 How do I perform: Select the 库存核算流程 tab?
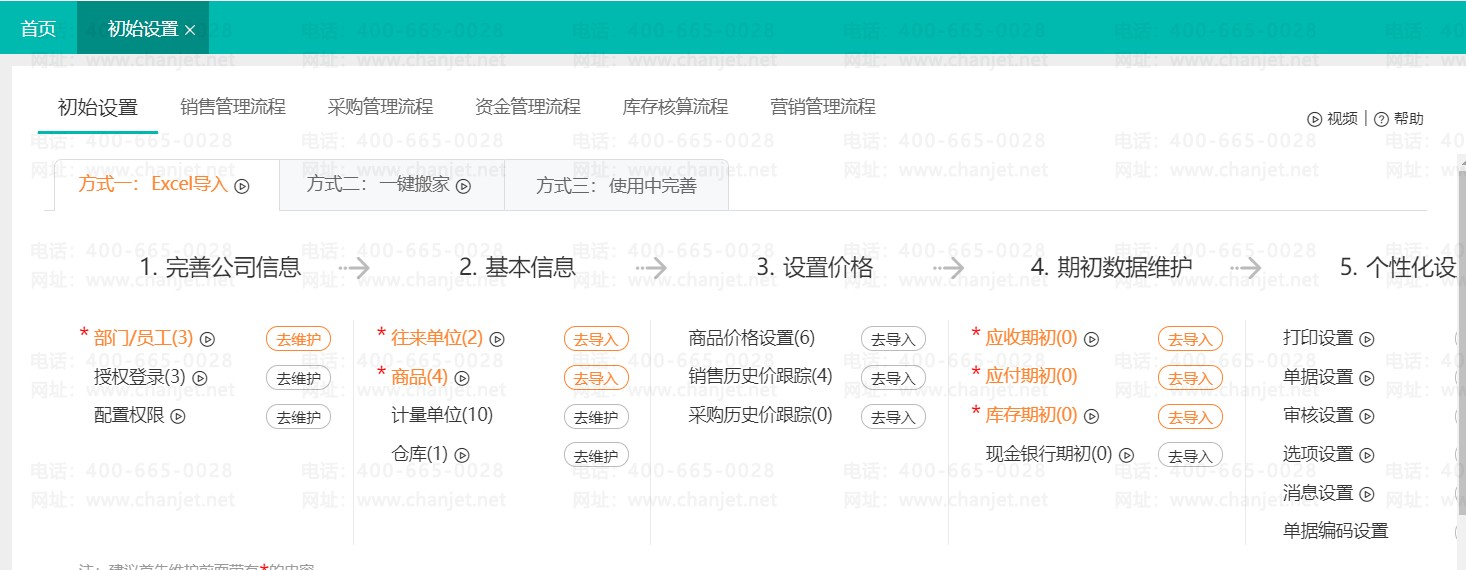(x=675, y=107)
